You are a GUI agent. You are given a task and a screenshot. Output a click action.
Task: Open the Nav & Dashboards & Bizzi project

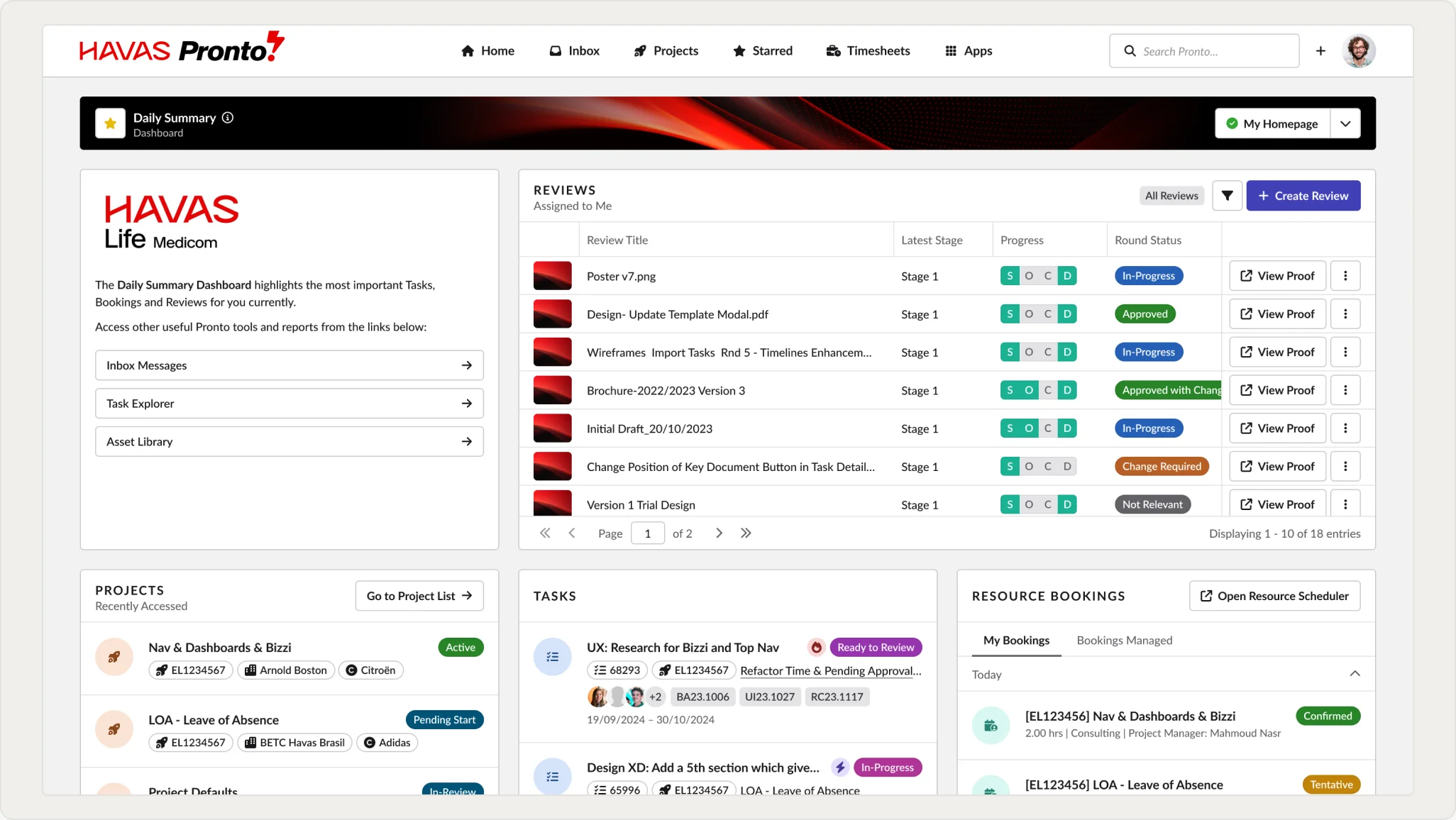coord(220,648)
